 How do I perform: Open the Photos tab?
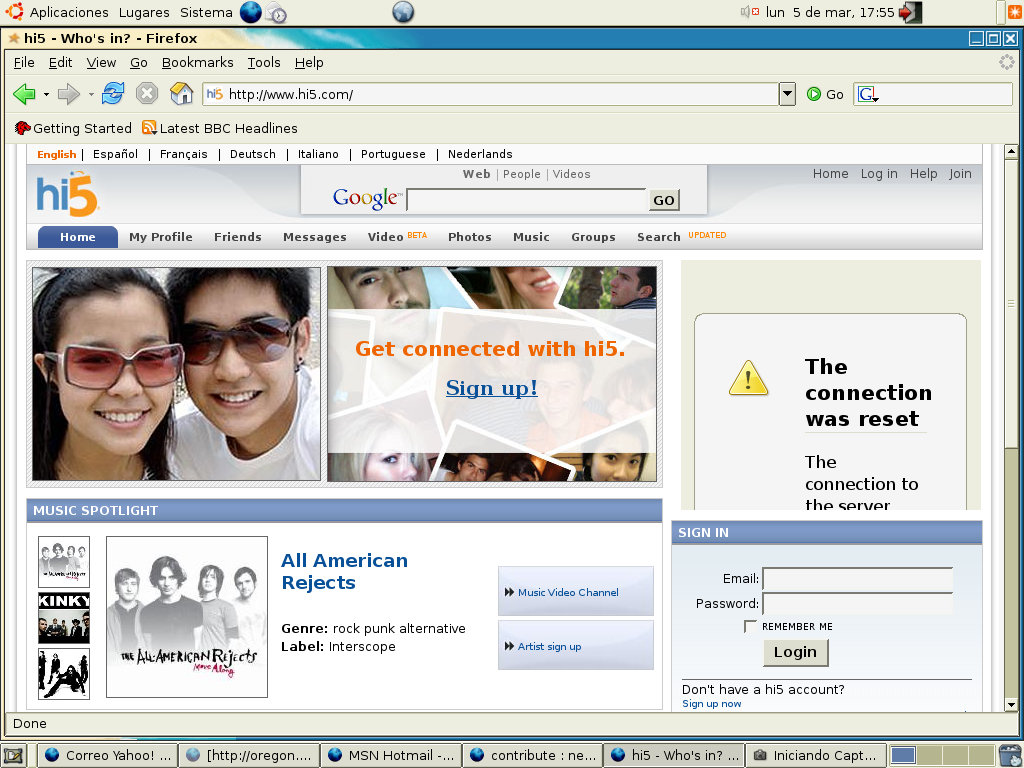point(470,237)
